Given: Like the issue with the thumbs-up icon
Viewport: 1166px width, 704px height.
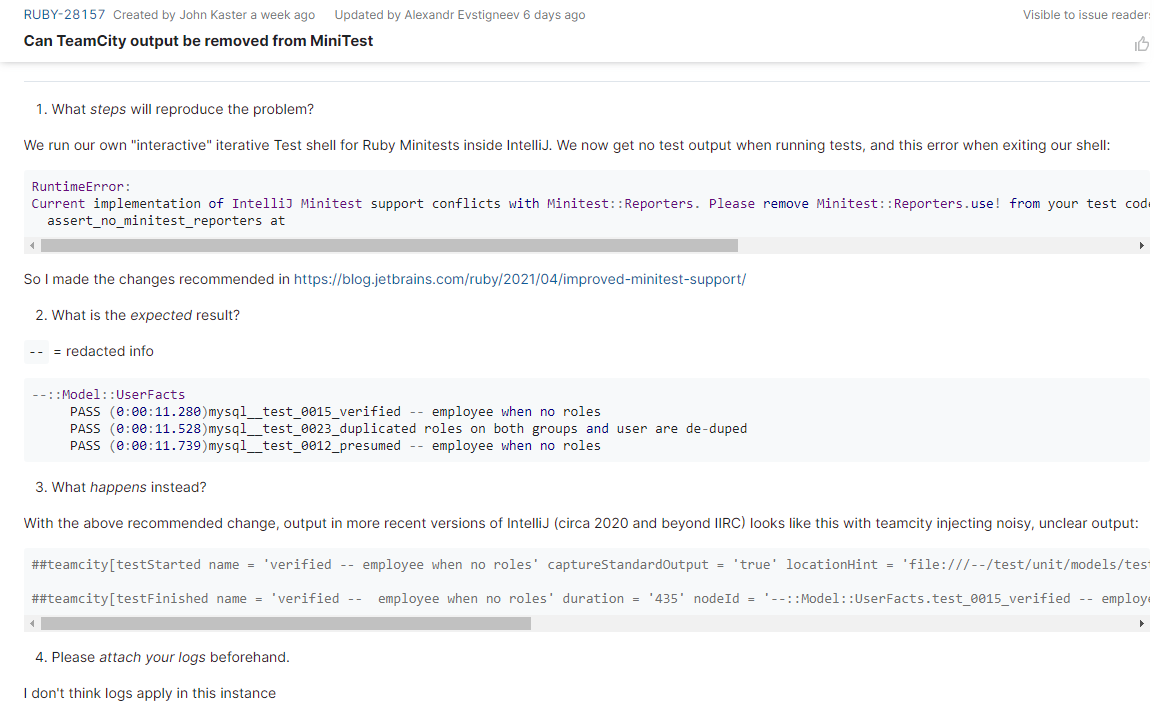Looking at the screenshot, I should tap(1141, 45).
